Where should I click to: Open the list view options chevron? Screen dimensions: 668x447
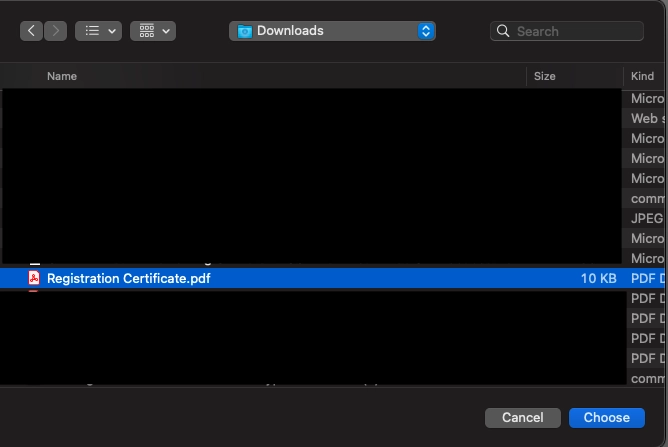coord(112,31)
